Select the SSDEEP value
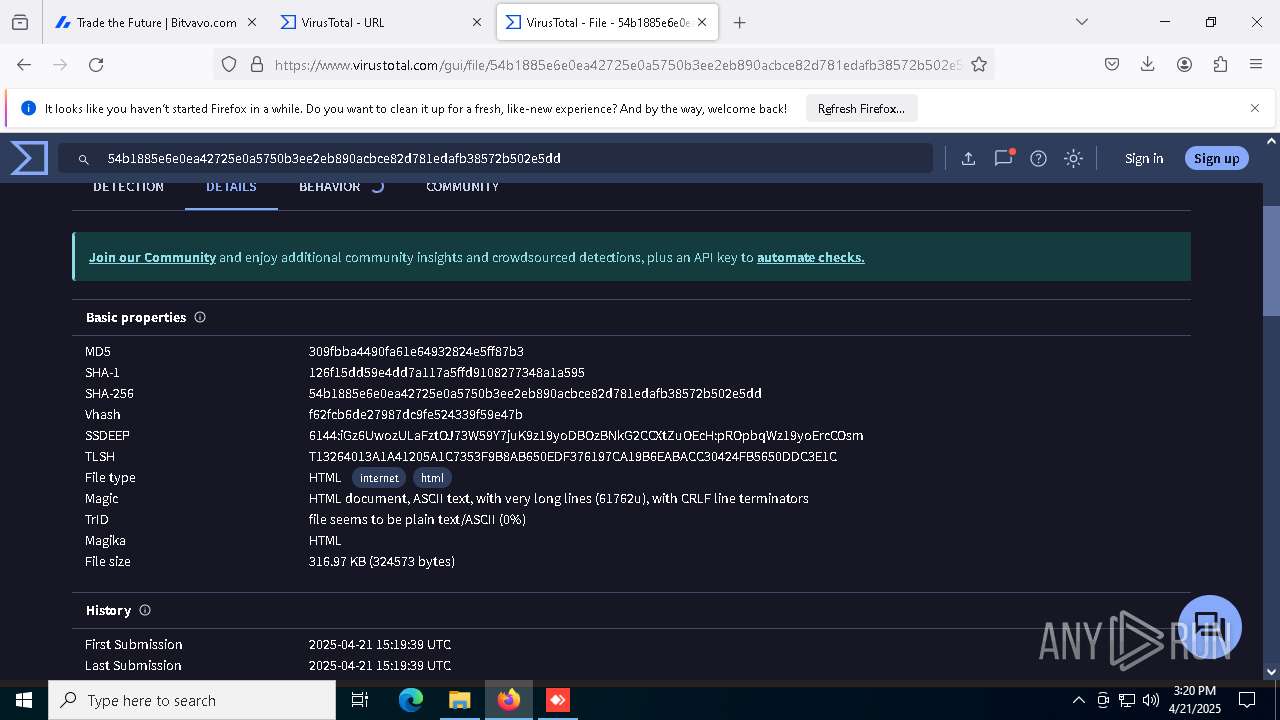This screenshot has height=720, width=1280. 586,436
